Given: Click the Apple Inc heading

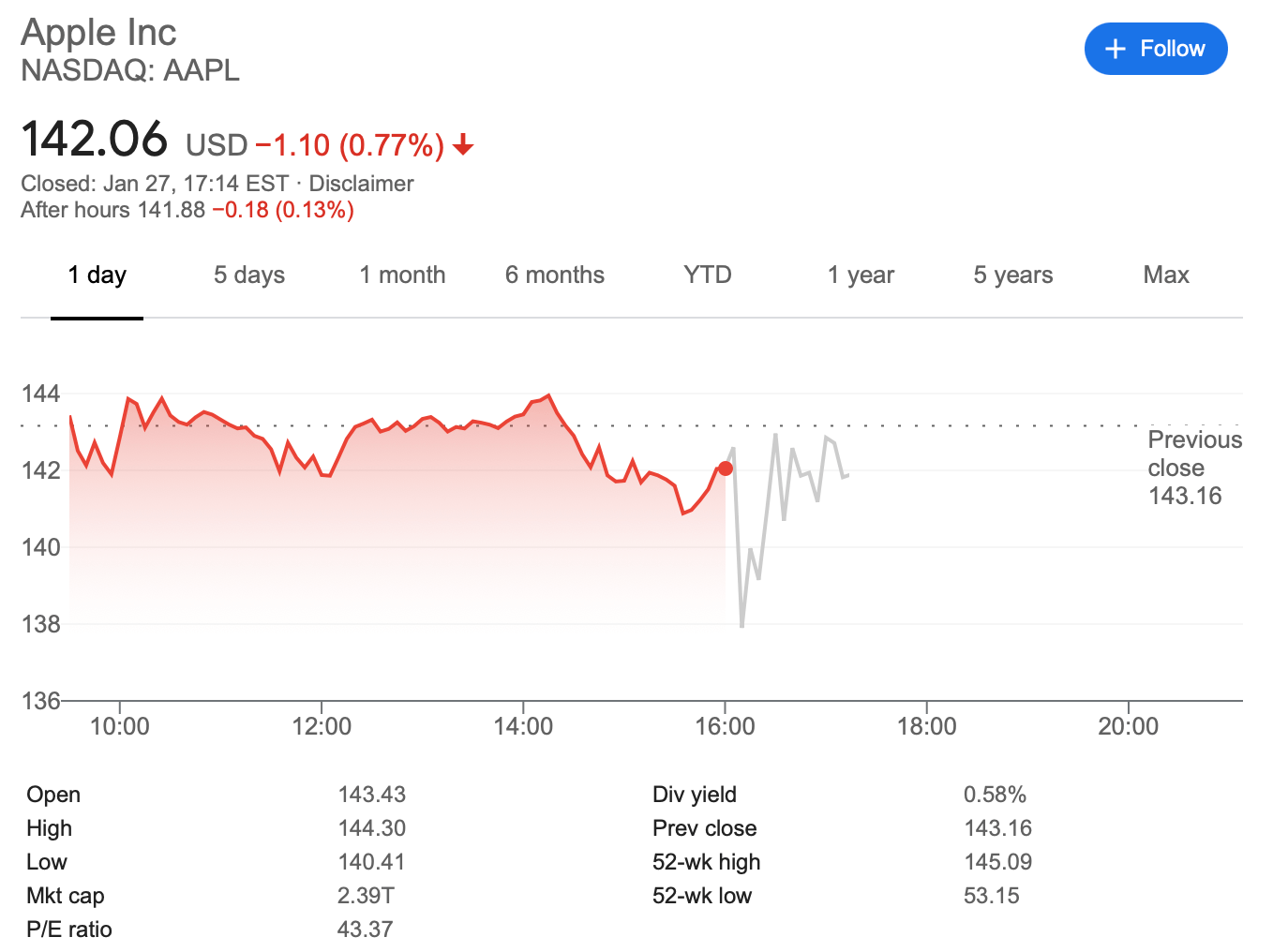Looking at the screenshot, I should [98, 33].
